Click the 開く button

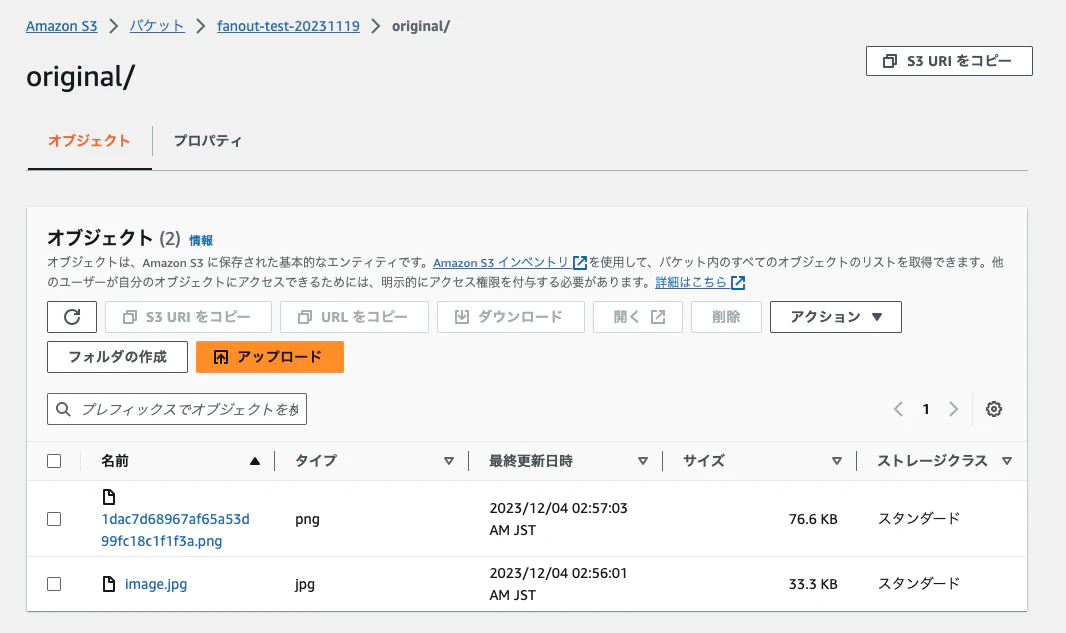[x=638, y=317]
